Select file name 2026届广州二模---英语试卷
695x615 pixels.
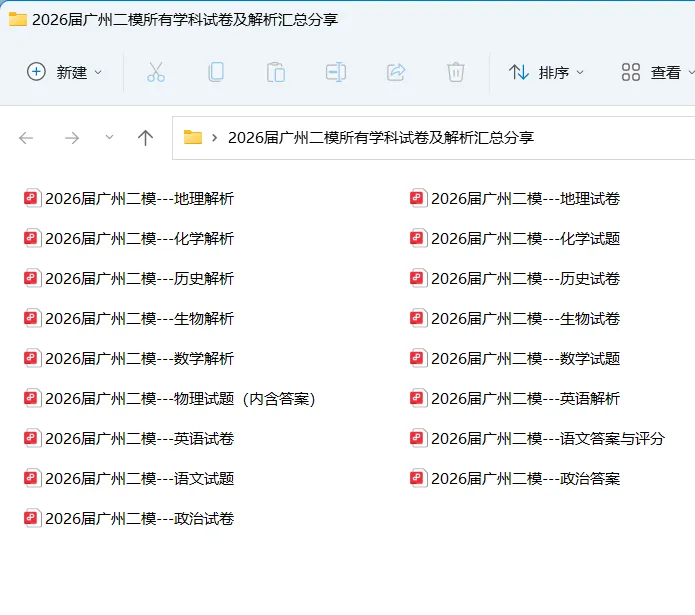point(140,439)
